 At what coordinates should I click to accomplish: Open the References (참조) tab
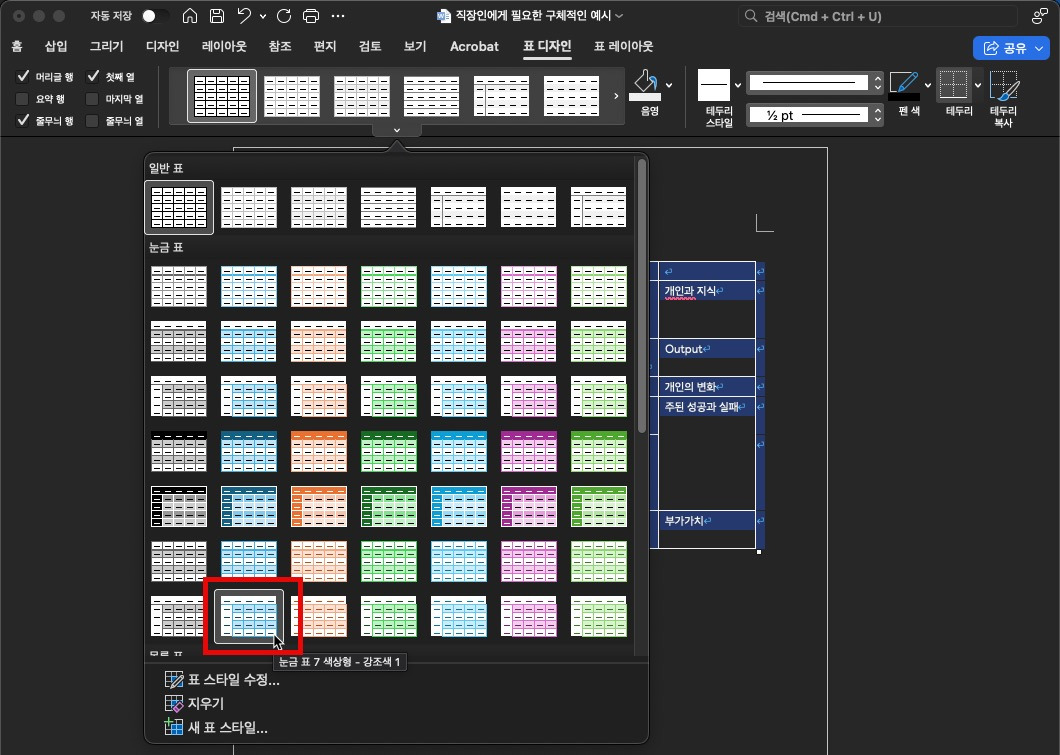coord(280,46)
